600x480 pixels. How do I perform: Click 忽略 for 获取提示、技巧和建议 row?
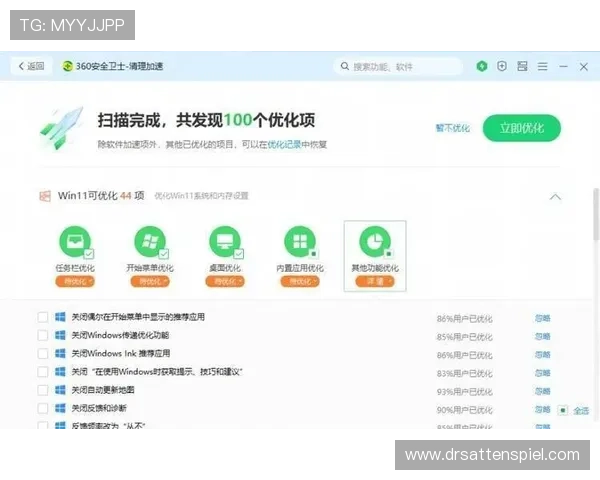[542, 373]
